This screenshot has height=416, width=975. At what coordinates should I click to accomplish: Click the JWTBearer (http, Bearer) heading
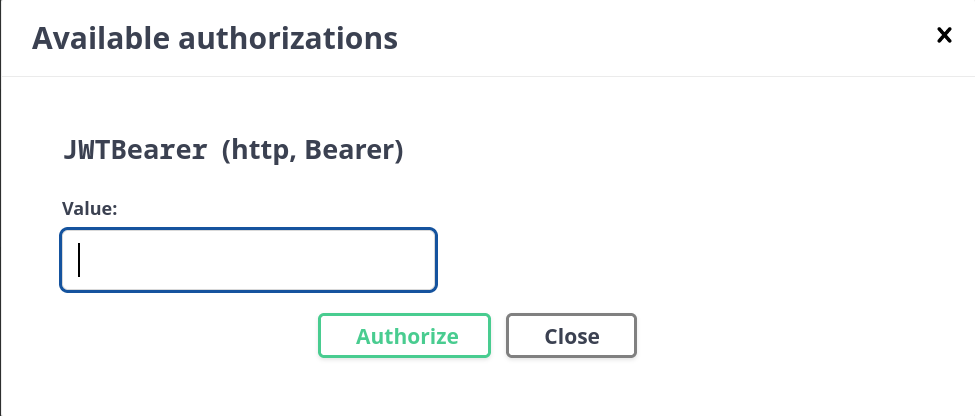click(232, 151)
